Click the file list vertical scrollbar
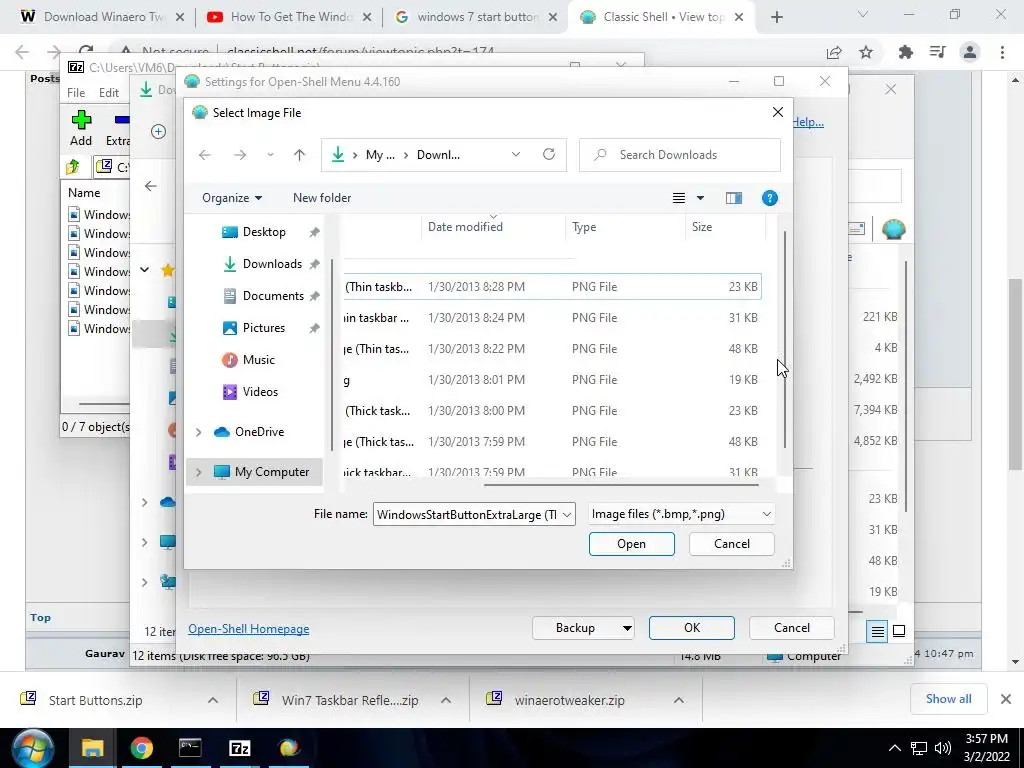 click(784, 340)
